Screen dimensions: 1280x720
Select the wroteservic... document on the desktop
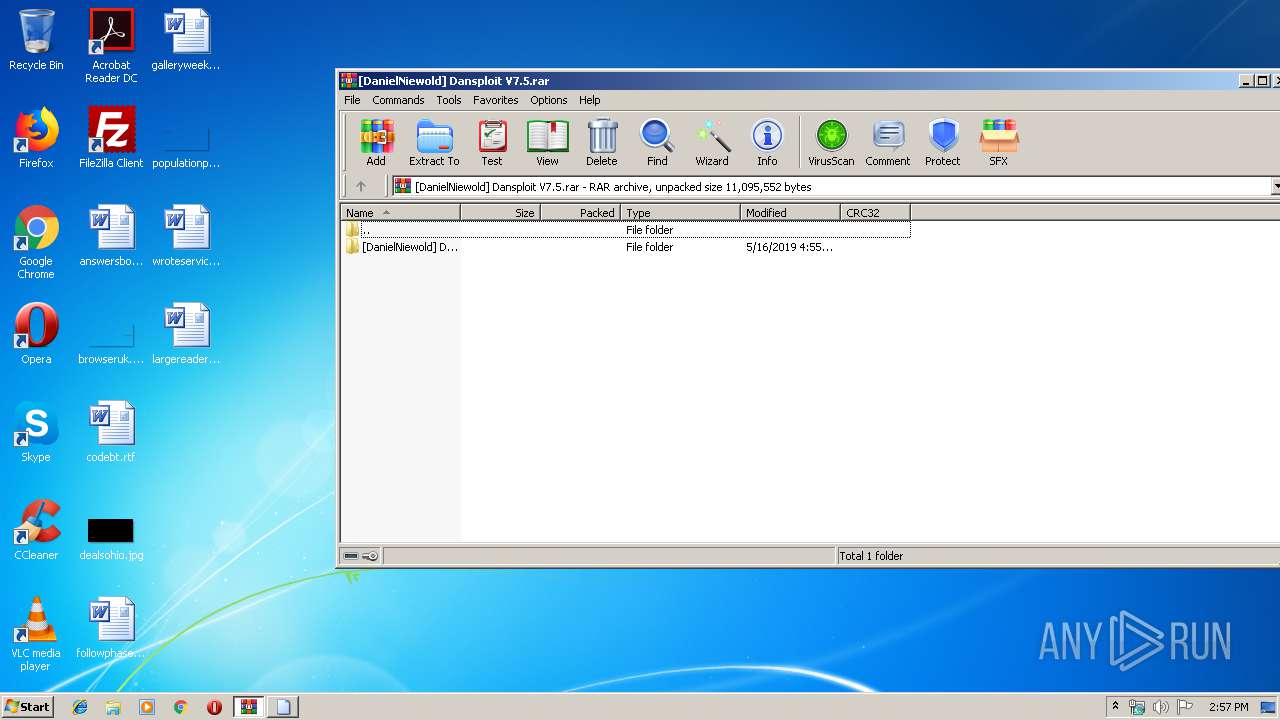186,236
